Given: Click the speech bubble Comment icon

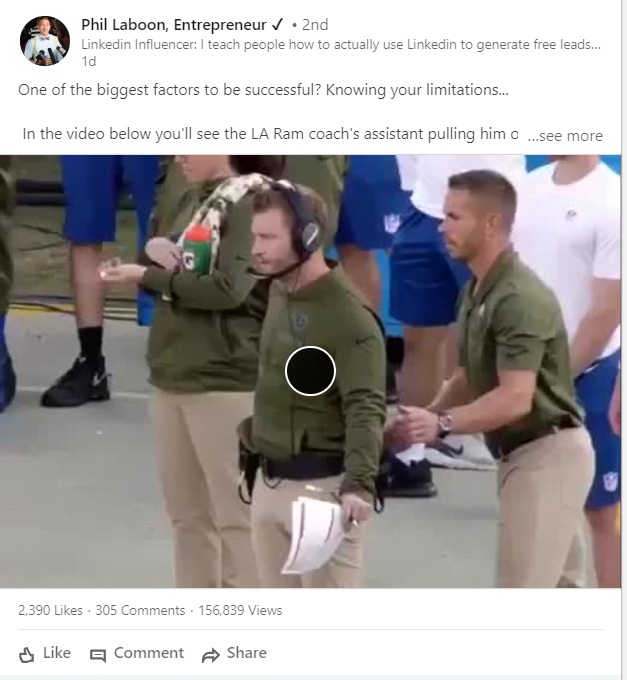Looking at the screenshot, I should click(98, 655).
